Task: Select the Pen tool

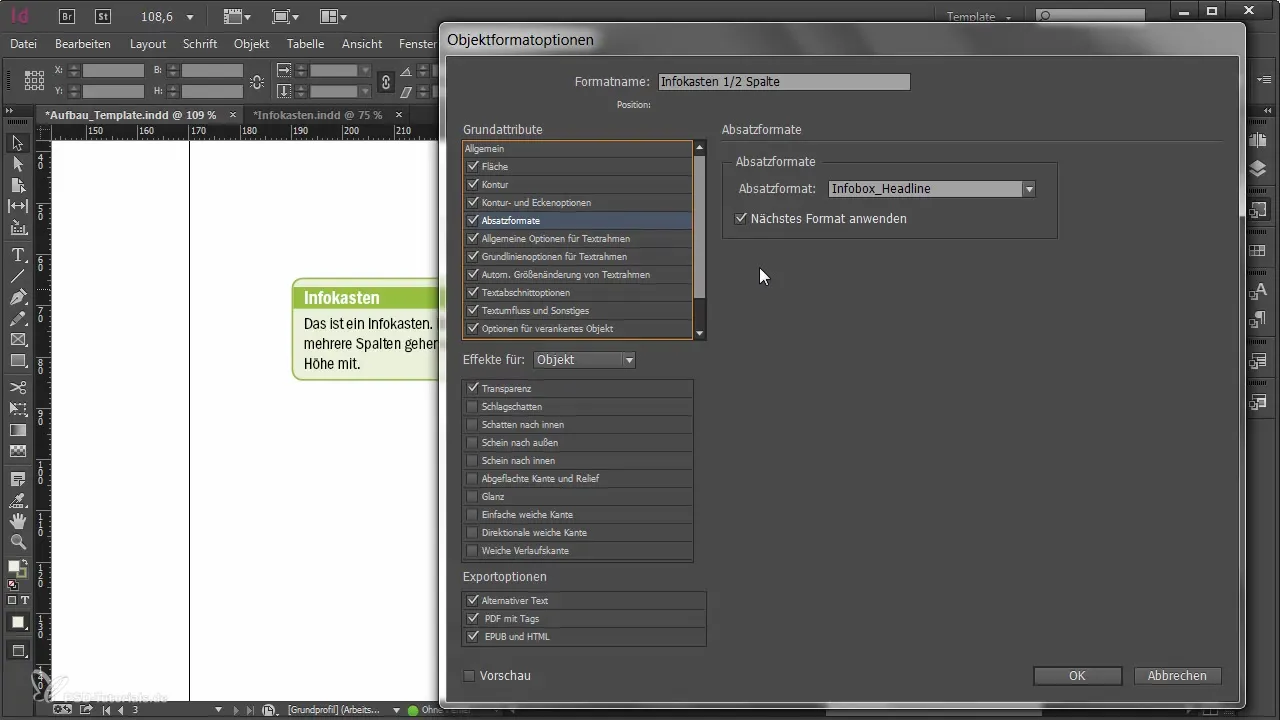Action: [x=17, y=297]
